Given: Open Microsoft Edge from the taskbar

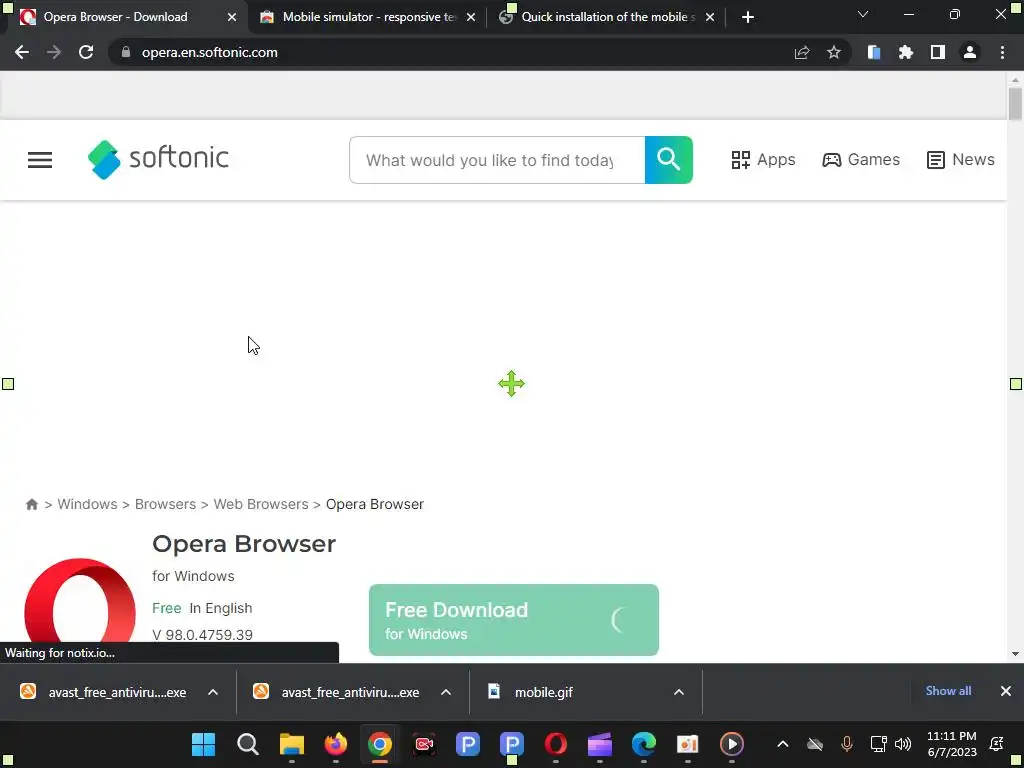Looking at the screenshot, I should tap(643, 744).
